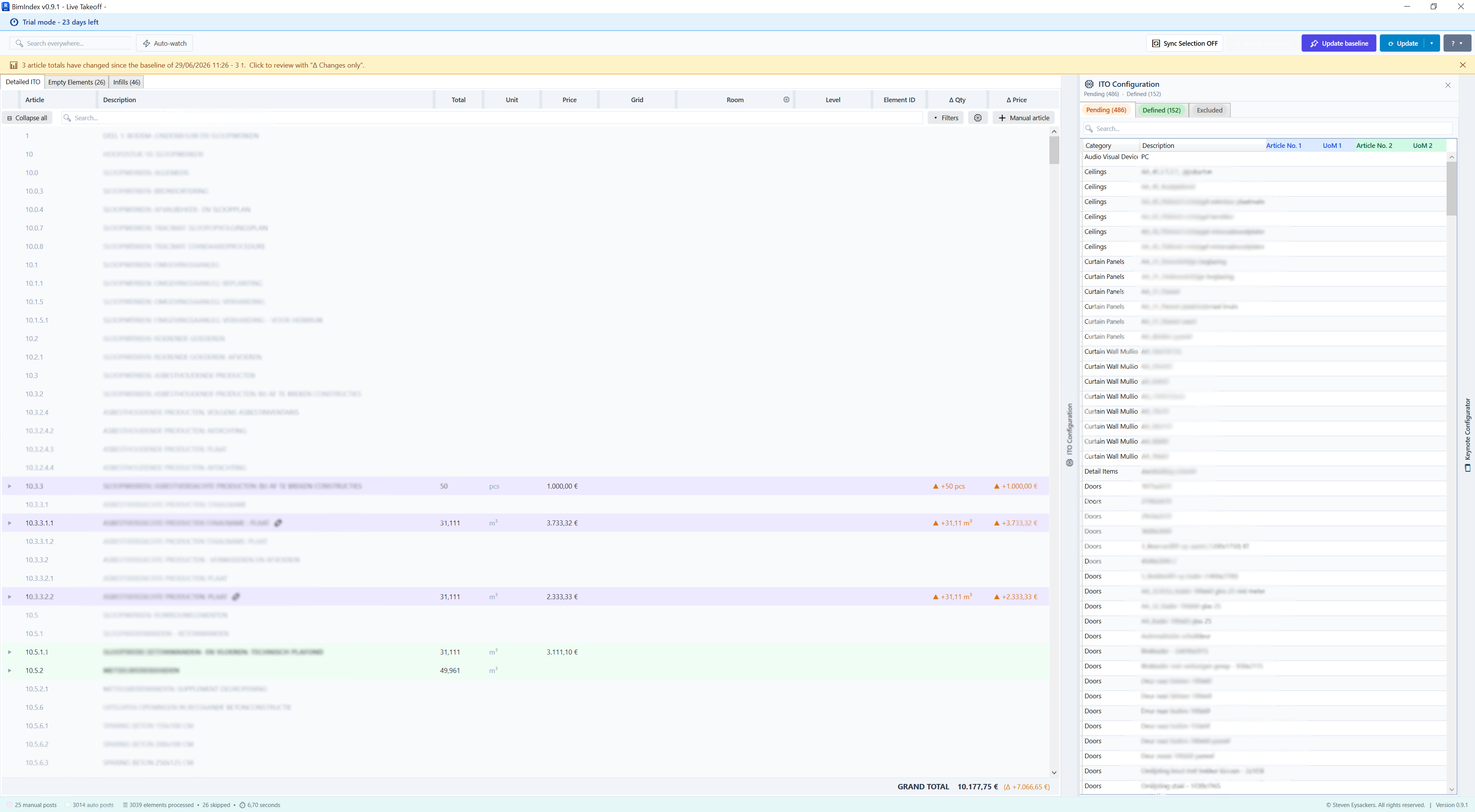Select the Excluded tab
Screen dimensions: 1475x812
point(1209,111)
